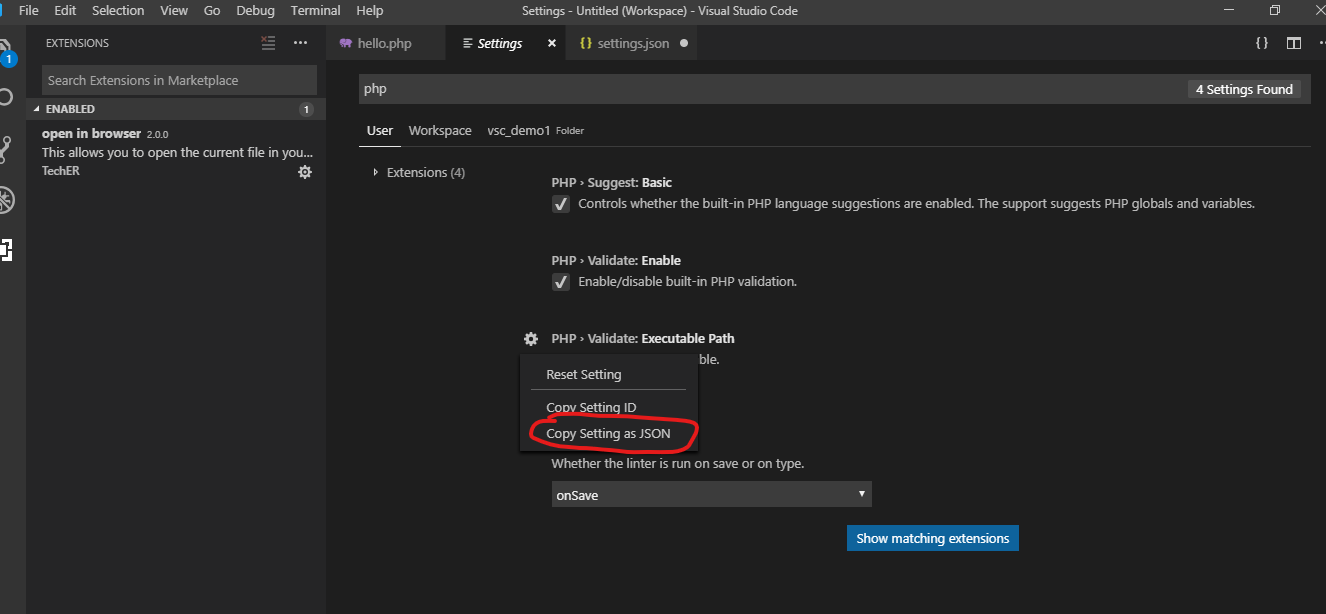Split the editor layout icon
The width and height of the screenshot is (1326, 614).
point(1294,43)
